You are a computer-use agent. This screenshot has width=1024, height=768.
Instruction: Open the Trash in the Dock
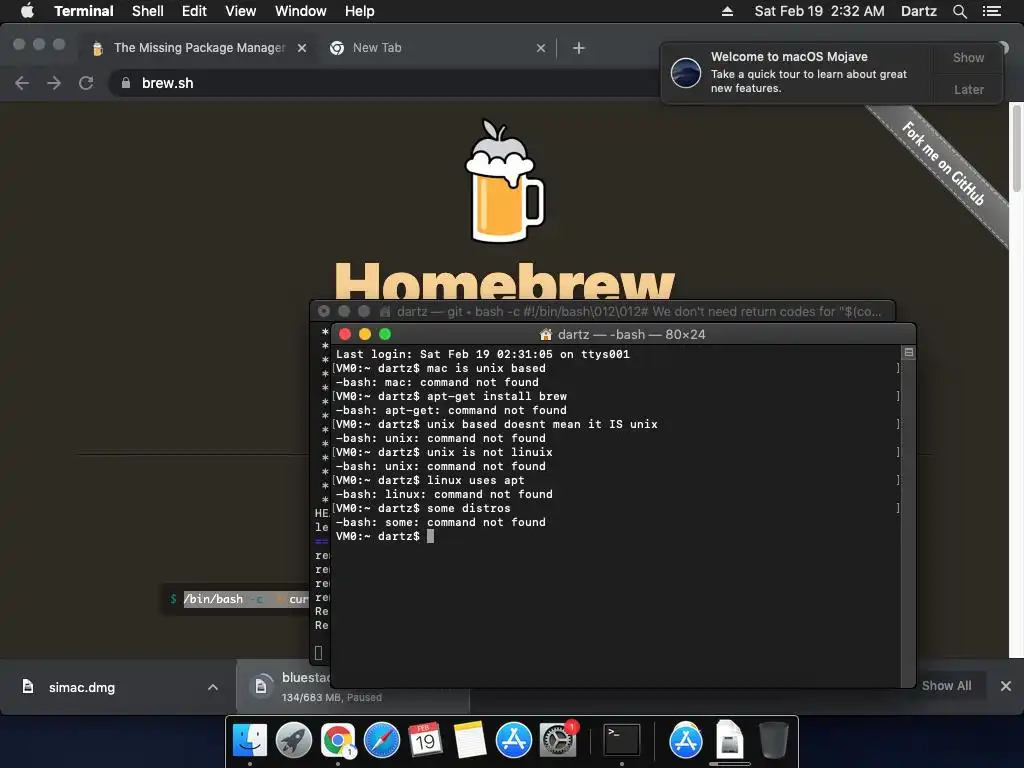tap(773, 741)
